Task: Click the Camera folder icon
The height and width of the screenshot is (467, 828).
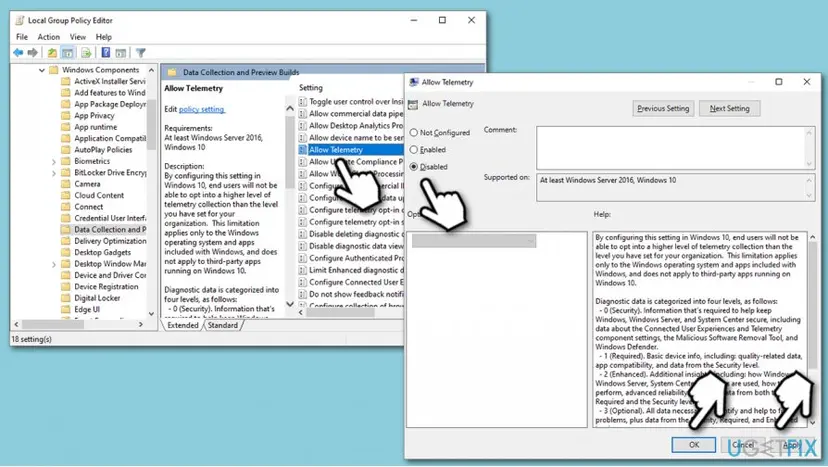Action: point(65,184)
